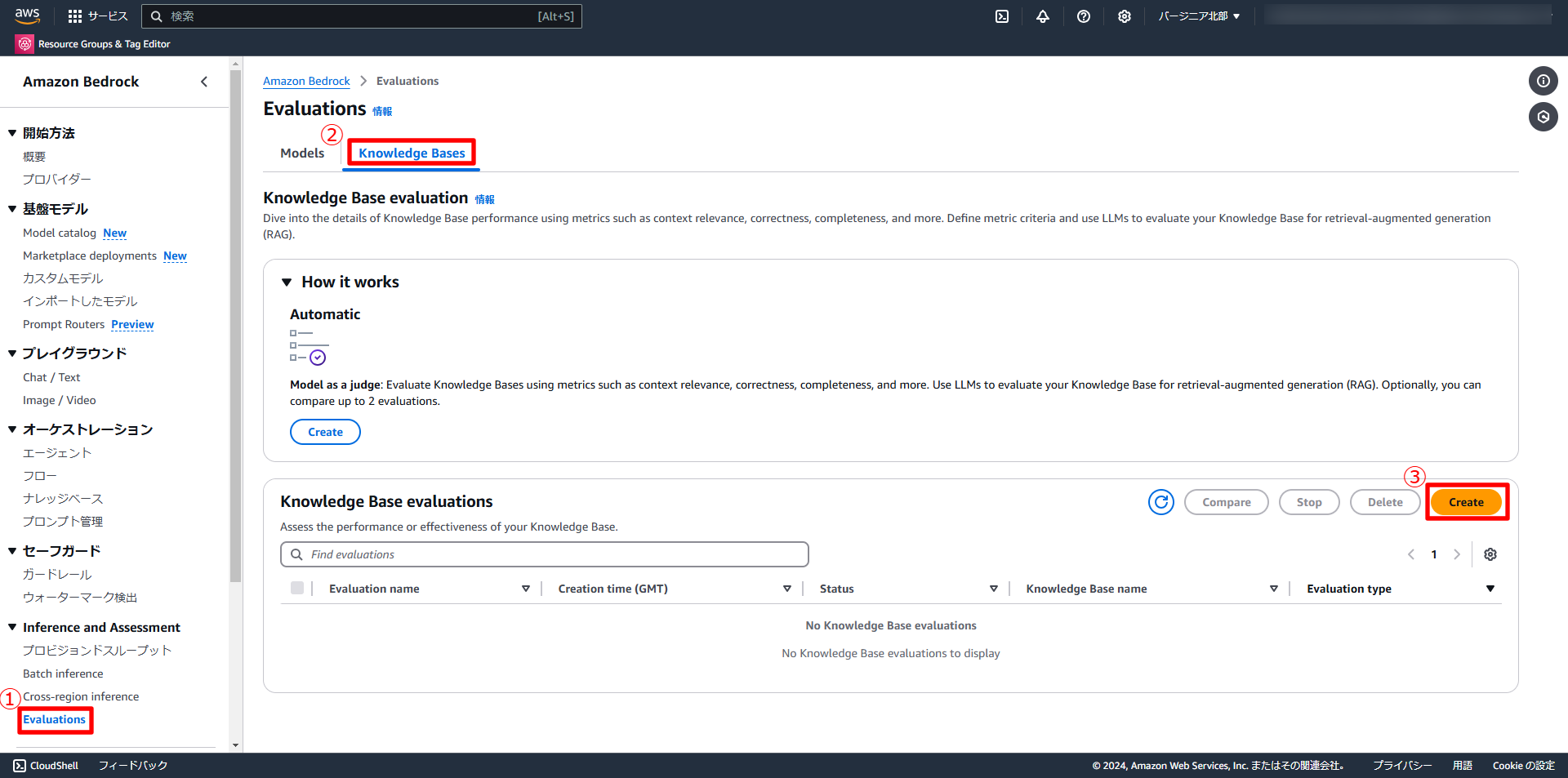Viewport: 1568px width, 778px height.
Task: Open Prompt Routers in sidebar
Action: [64, 325]
